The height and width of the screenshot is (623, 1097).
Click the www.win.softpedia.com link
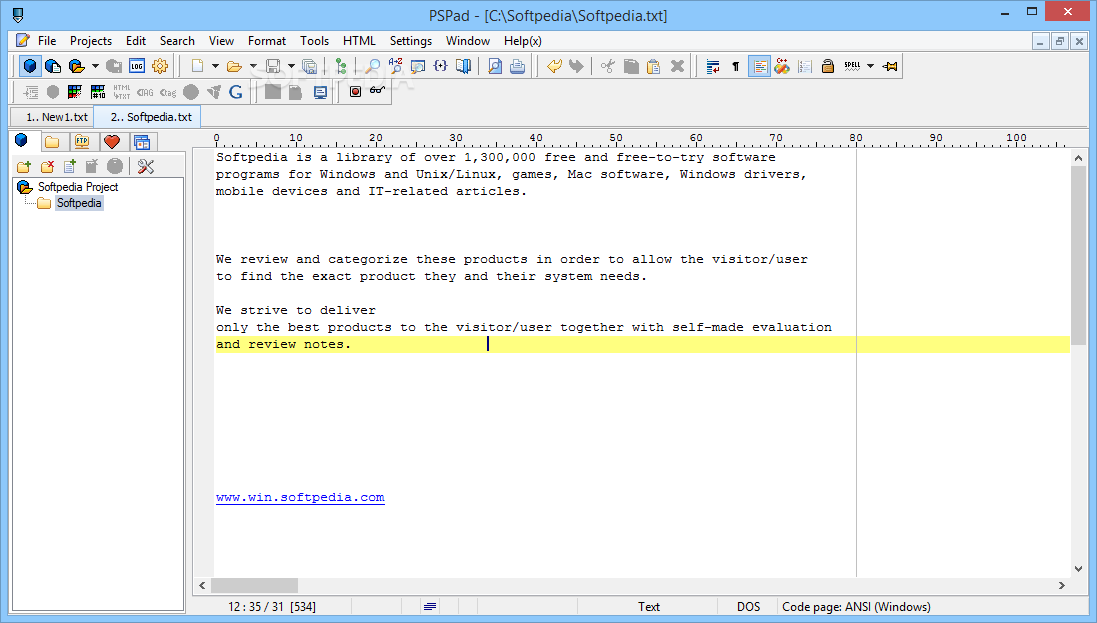click(x=300, y=498)
